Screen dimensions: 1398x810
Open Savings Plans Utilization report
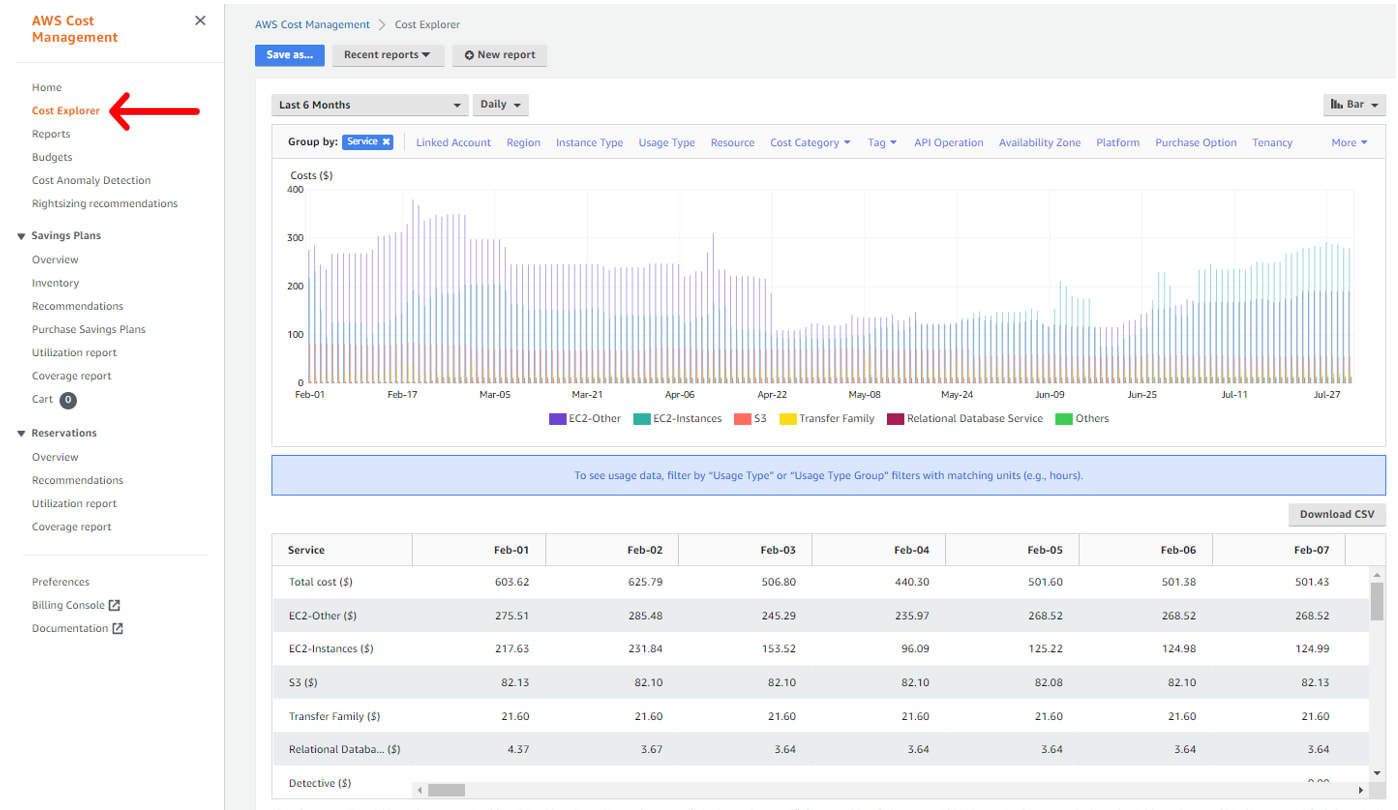74,352
